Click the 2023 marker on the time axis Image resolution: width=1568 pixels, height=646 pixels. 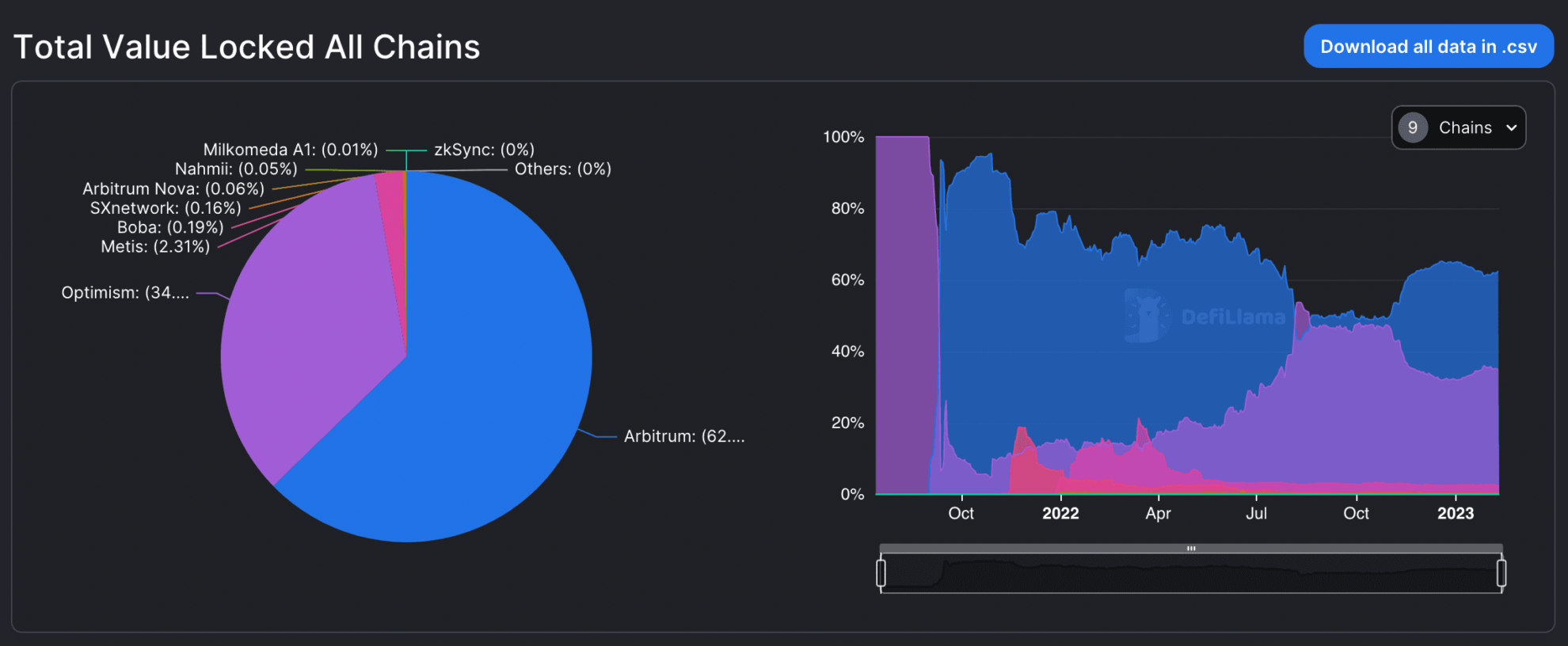(x=1455, y=513)
